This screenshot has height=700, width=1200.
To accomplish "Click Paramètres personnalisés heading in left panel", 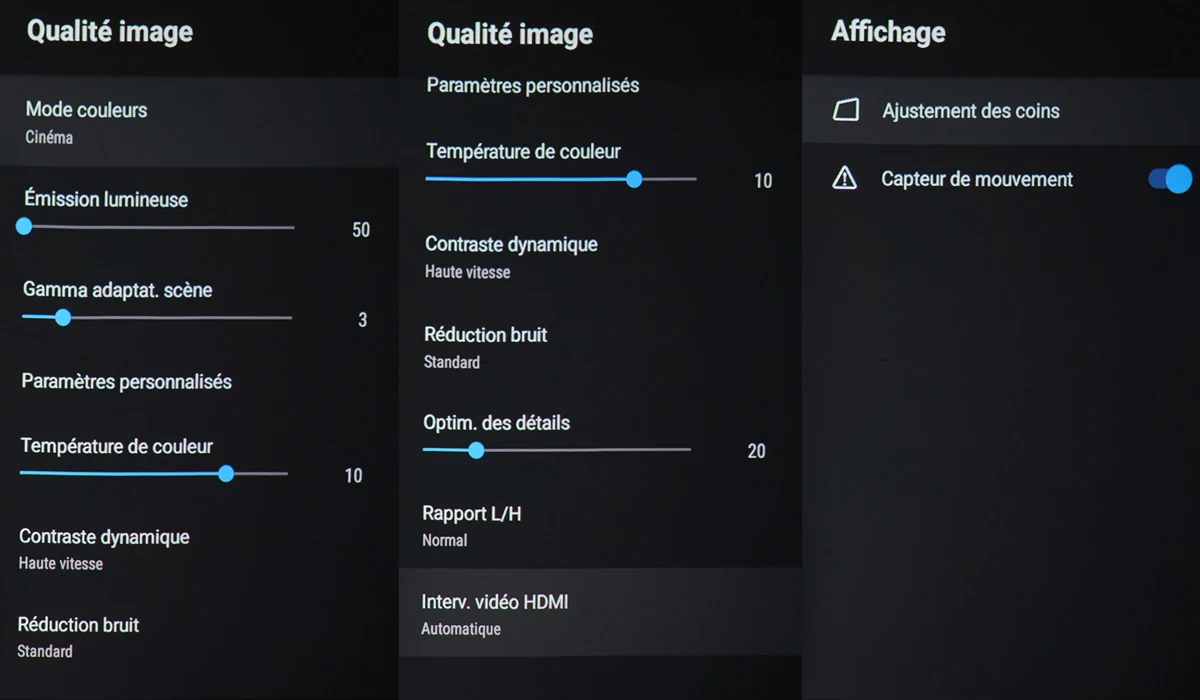I will [126, 382].
